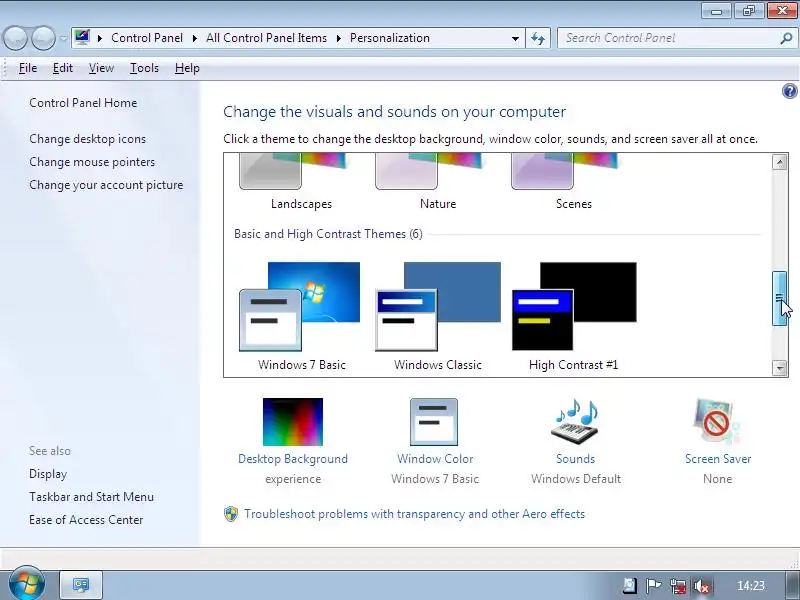Open the File menu
The image size is (800, 600).
pyautogui.click(x=28, y=68)
